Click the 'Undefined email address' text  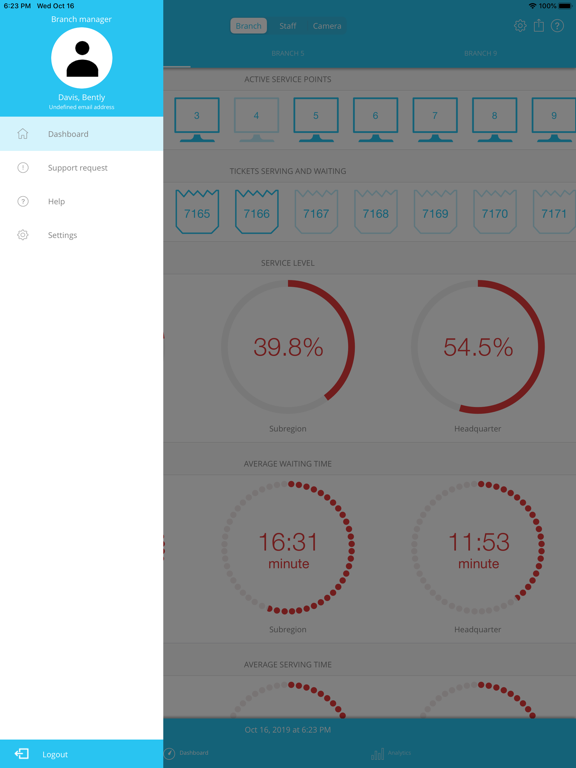(81, 107)
